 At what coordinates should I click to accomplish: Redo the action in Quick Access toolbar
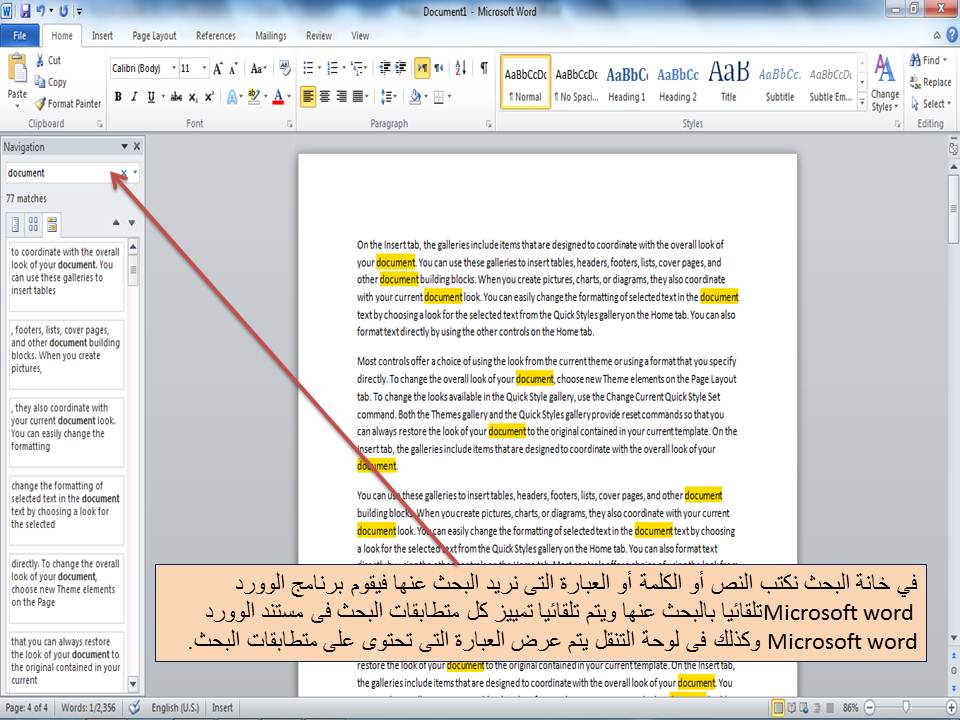[63, 10]
